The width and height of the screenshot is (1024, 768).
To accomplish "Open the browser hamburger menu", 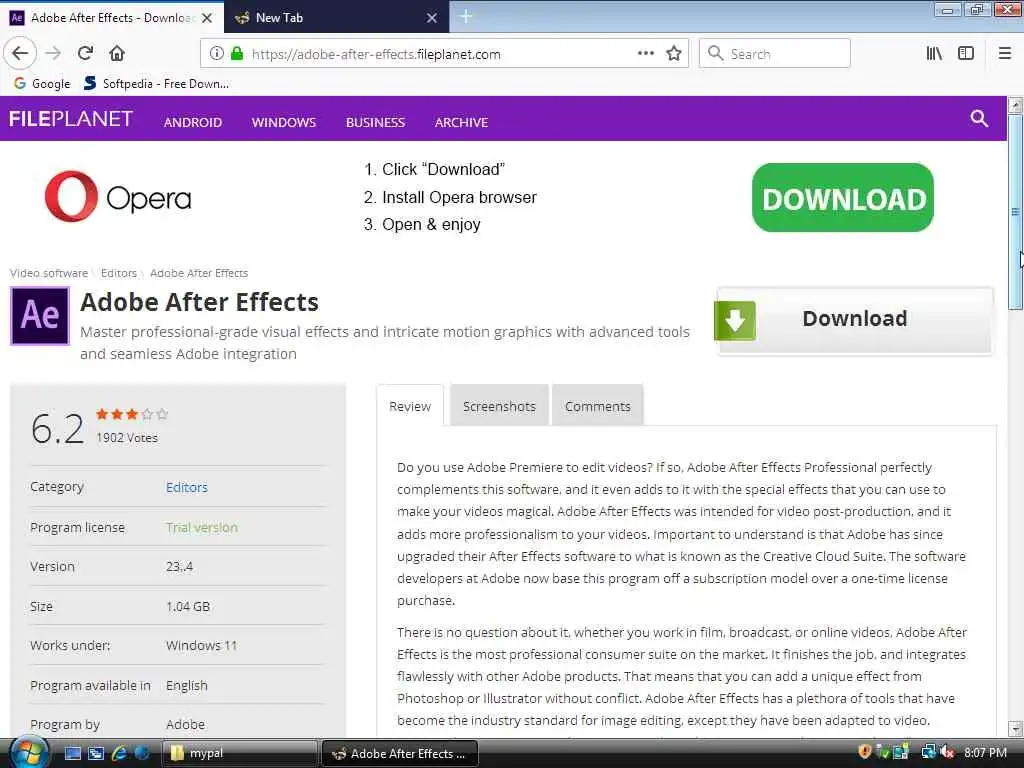I will tap(1004, 54).
